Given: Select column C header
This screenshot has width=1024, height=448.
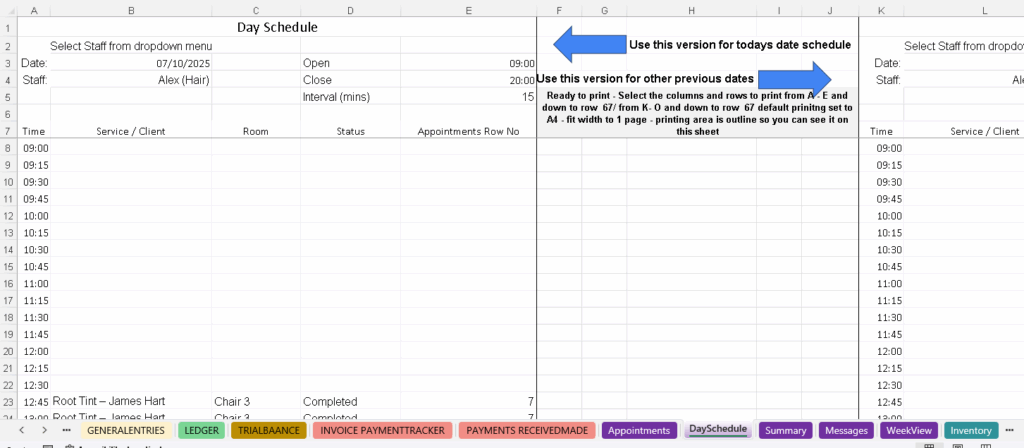Looking at the screenshot, I should (x=256, y=10).
